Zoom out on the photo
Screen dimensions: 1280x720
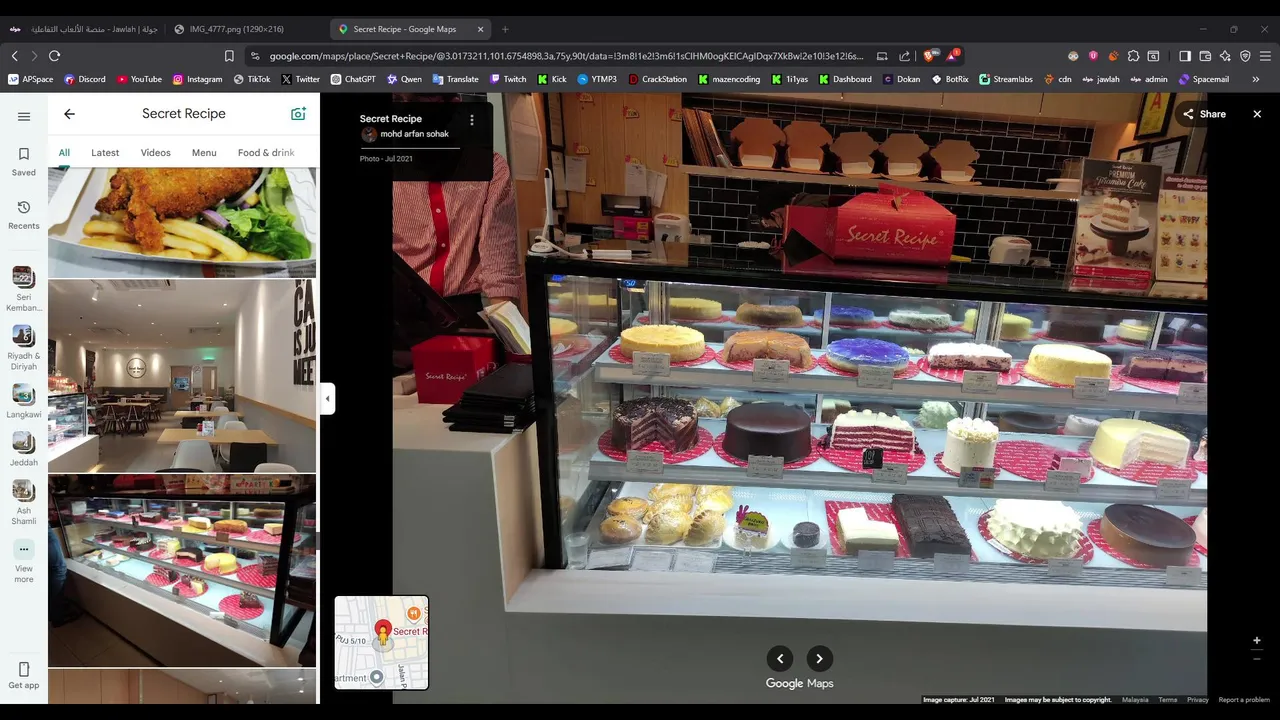click(1257, 659)
